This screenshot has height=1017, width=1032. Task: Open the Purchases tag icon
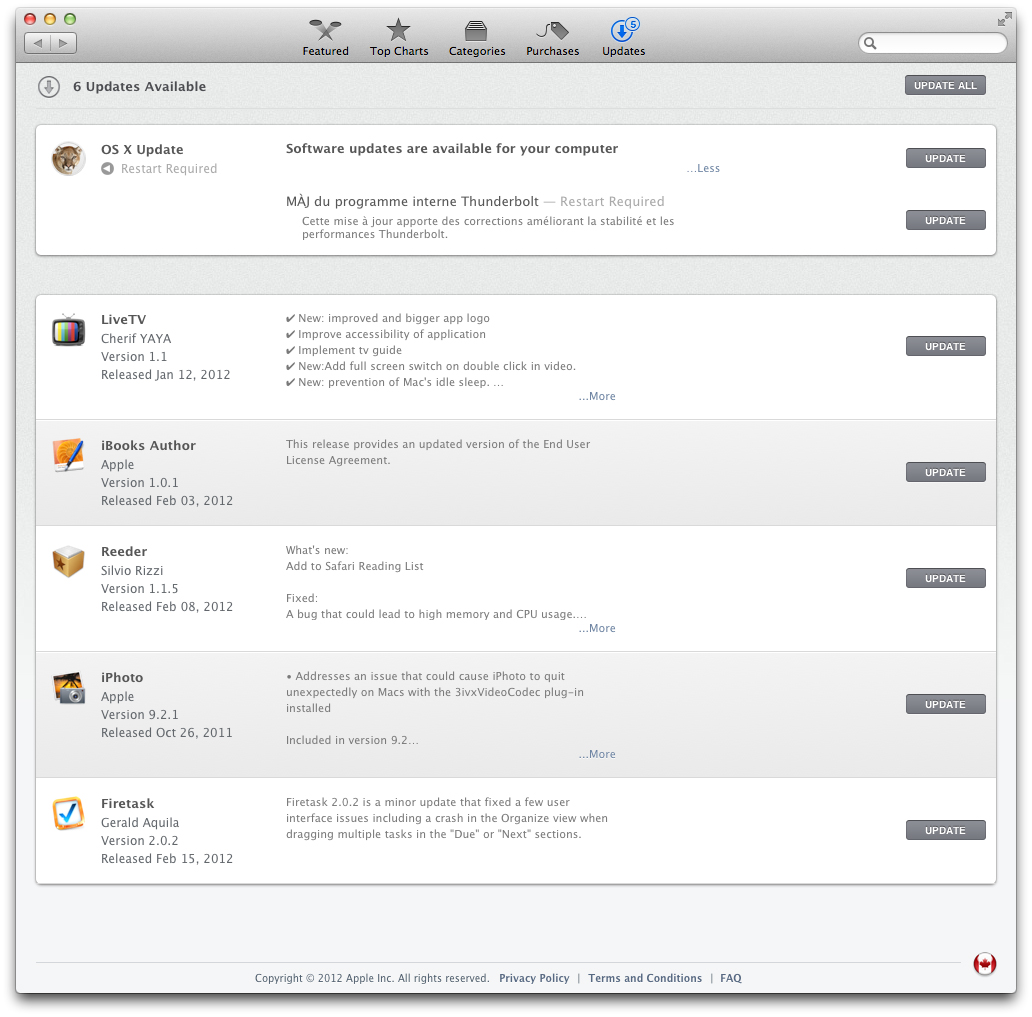[552, 30]
